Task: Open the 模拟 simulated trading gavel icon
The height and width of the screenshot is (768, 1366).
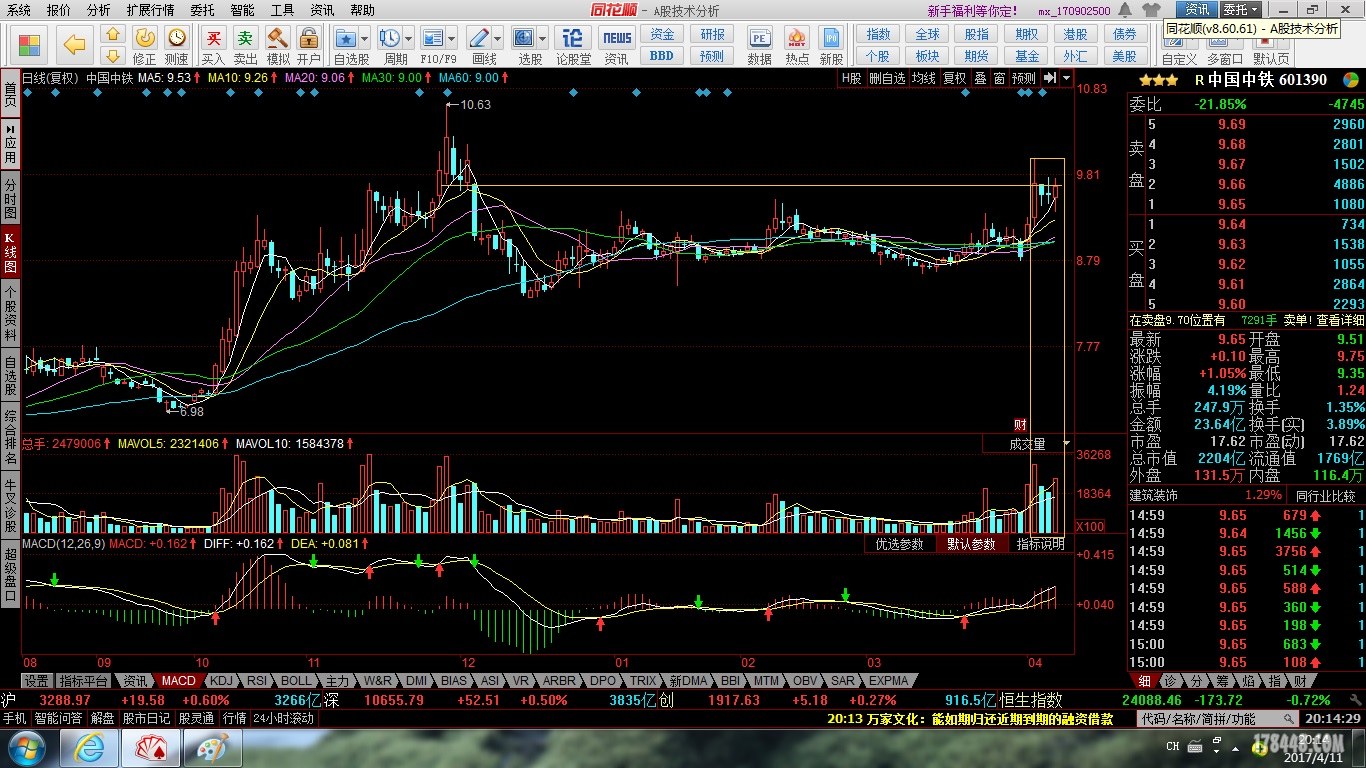Action: tap(278, 38)
